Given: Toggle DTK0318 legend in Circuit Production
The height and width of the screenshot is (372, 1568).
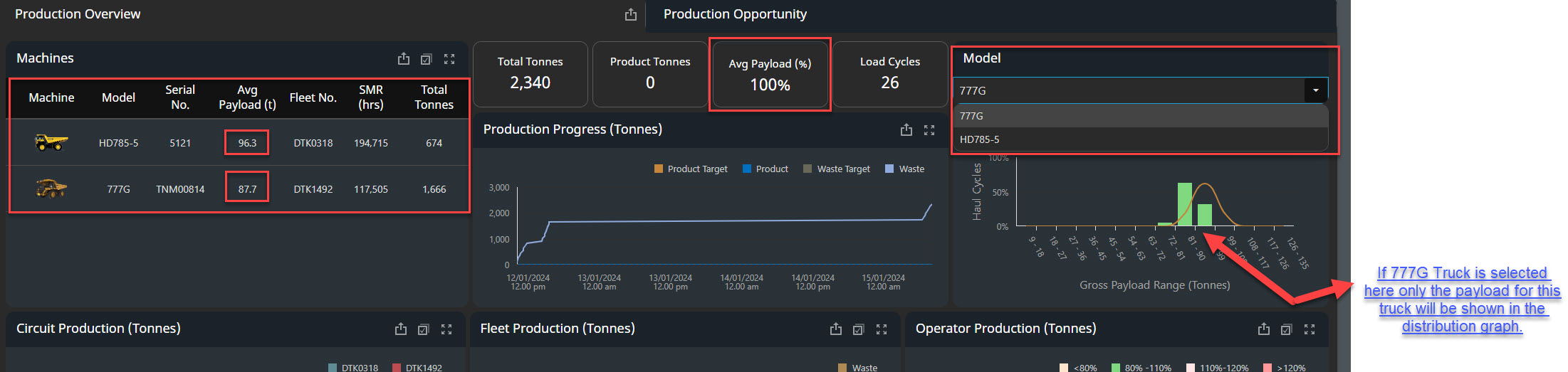Looking at the screenshot, I should click(x=353, y=368).
